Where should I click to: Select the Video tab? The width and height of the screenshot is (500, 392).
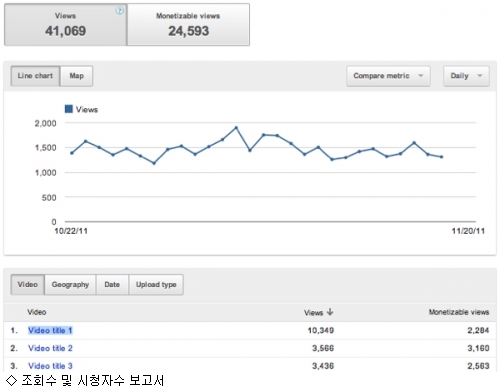point(28,285)
